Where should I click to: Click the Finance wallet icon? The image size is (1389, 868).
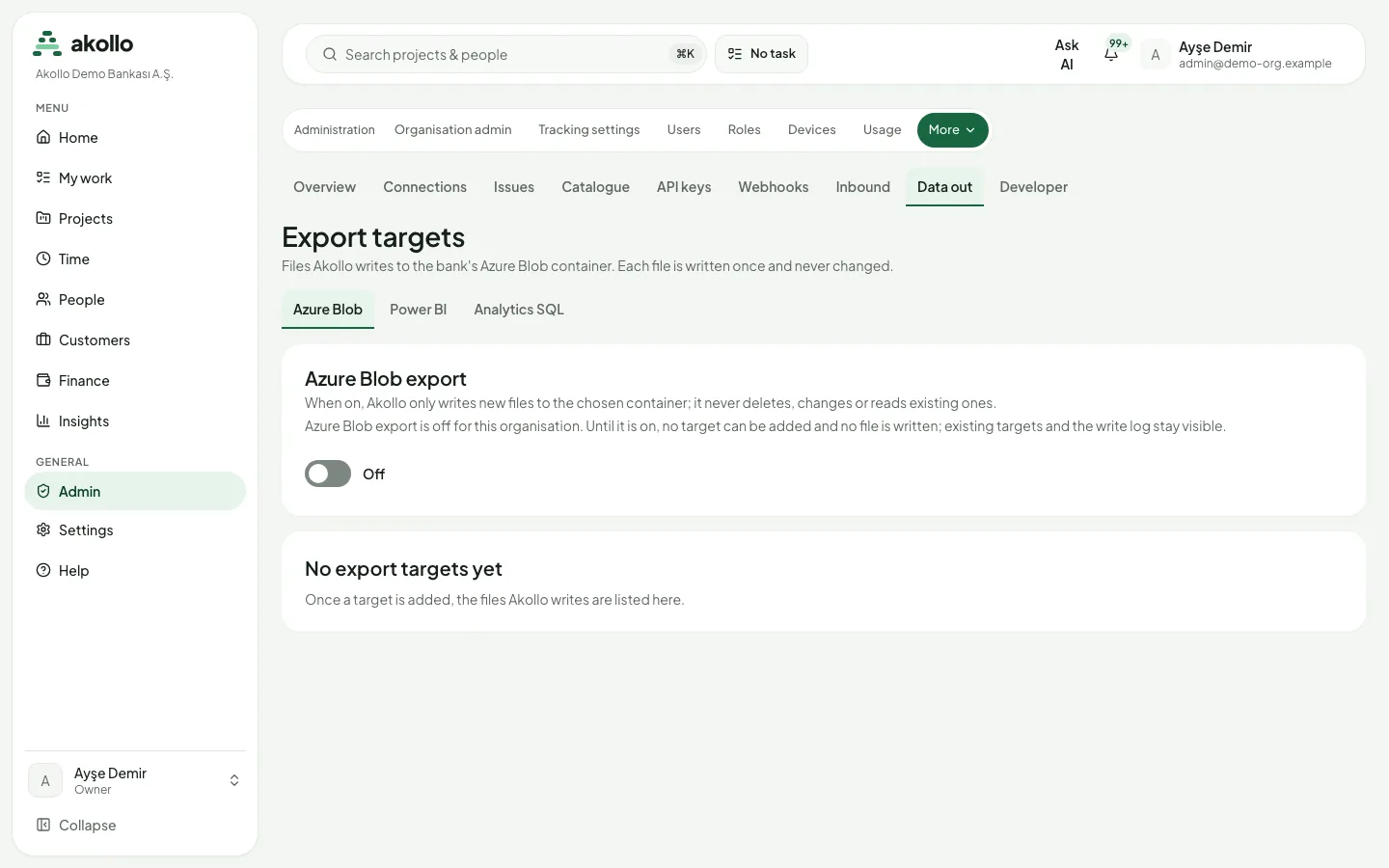pos(43,380)
